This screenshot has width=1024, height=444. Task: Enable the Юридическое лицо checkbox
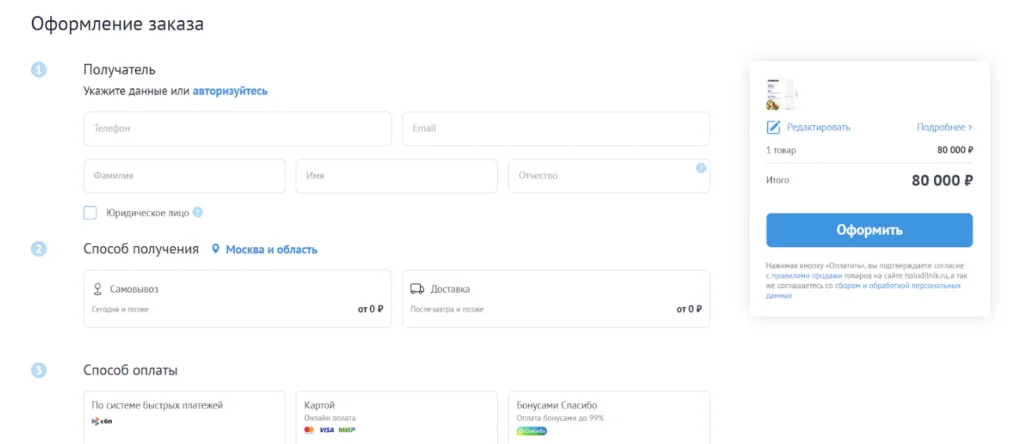coord(90,212)
